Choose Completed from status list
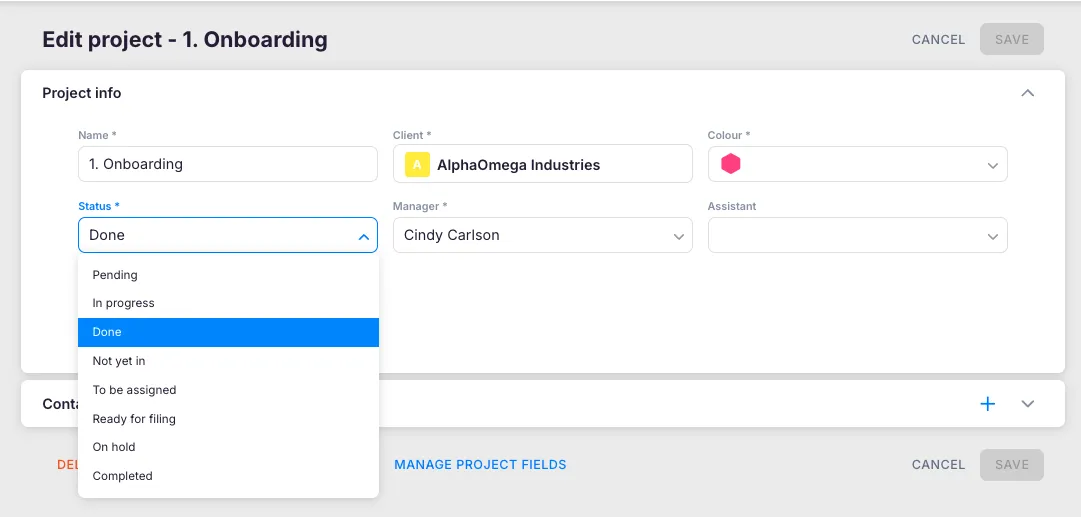 click(122, 476)
